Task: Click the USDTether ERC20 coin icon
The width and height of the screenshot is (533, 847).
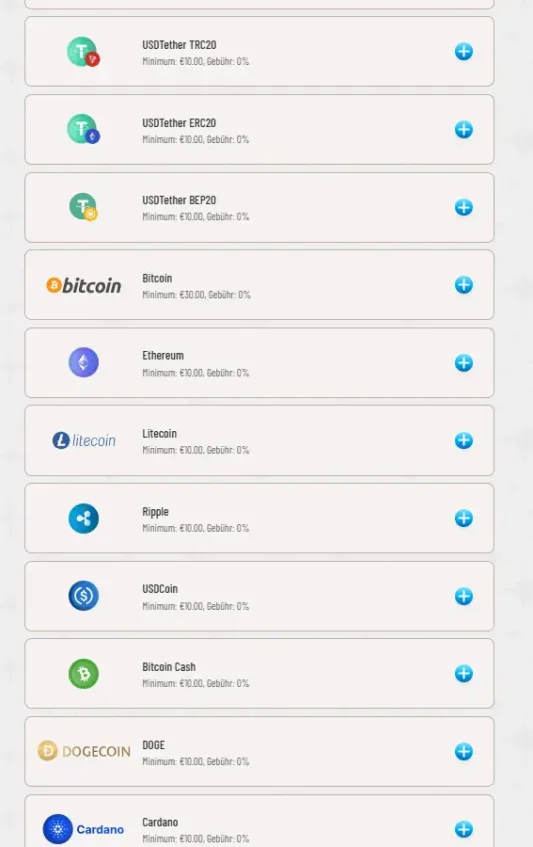Action: click(83, 129)
